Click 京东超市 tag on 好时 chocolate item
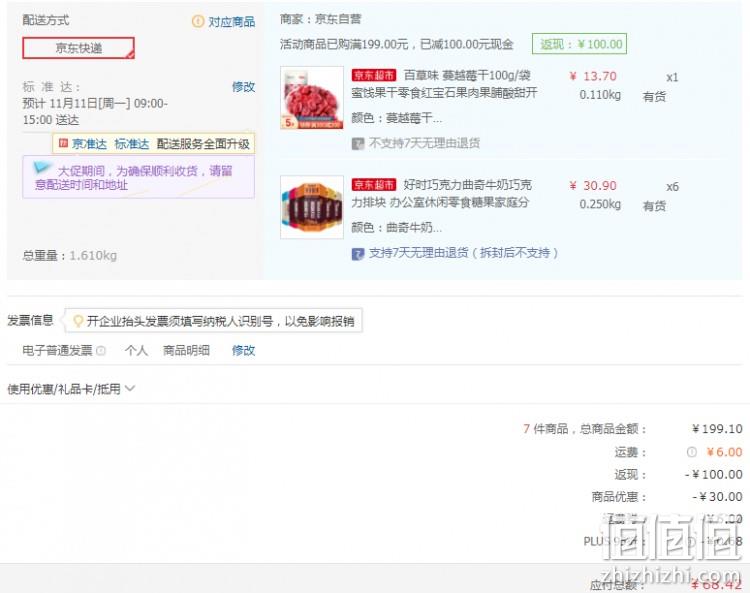 374,185
